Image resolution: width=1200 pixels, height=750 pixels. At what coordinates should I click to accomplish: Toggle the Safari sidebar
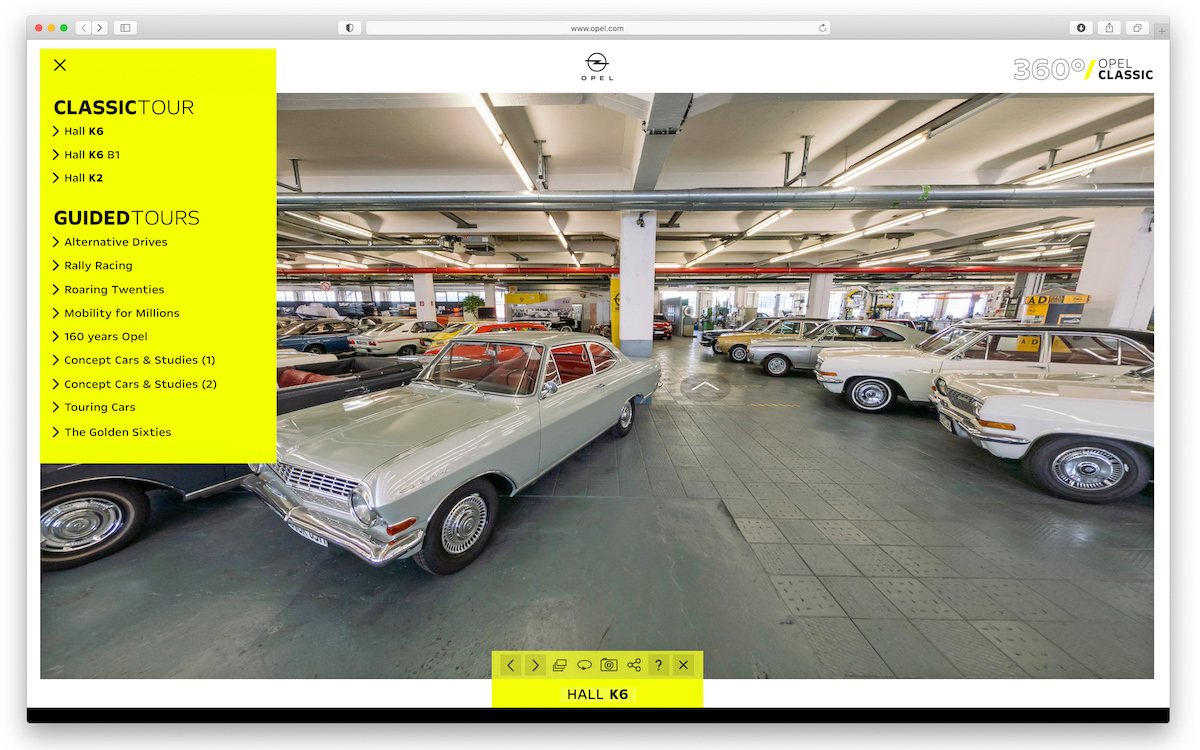click(x=125, y=28)
